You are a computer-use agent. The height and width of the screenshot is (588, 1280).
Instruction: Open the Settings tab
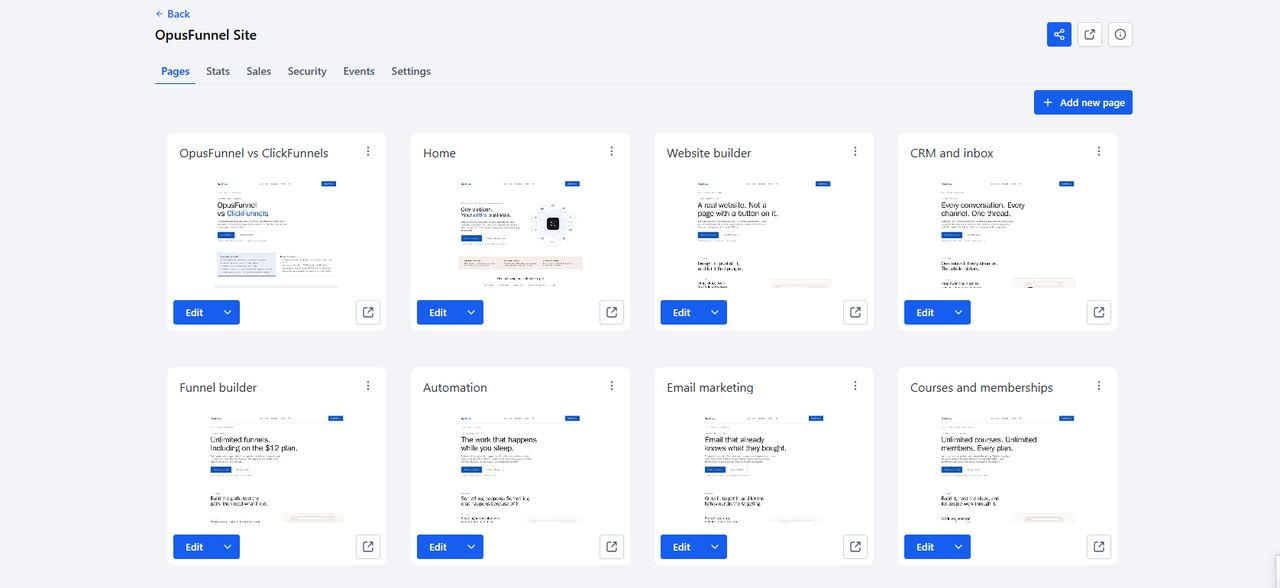point(411,71)
